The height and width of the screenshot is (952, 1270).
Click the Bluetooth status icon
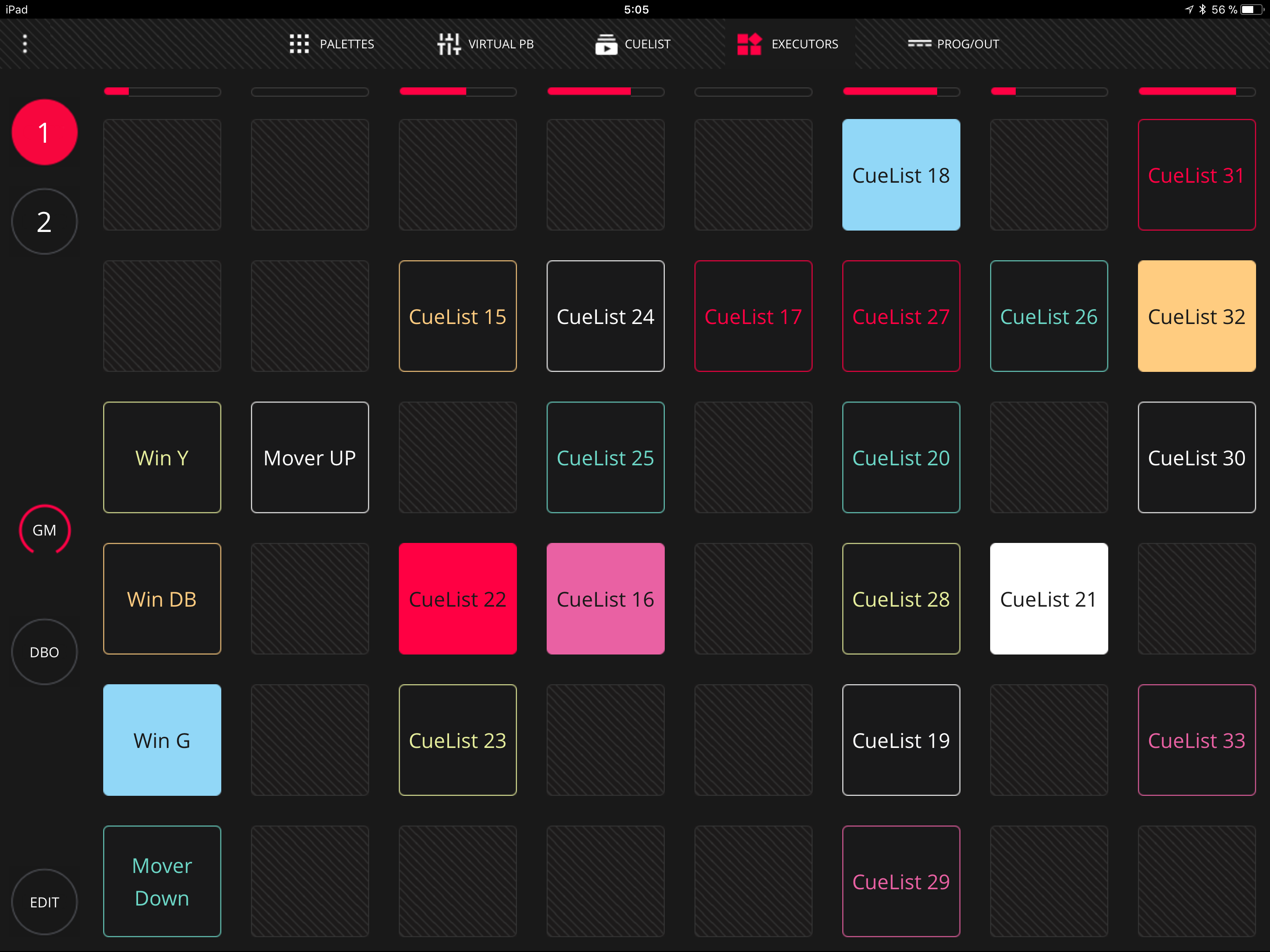coord(1202,9)
